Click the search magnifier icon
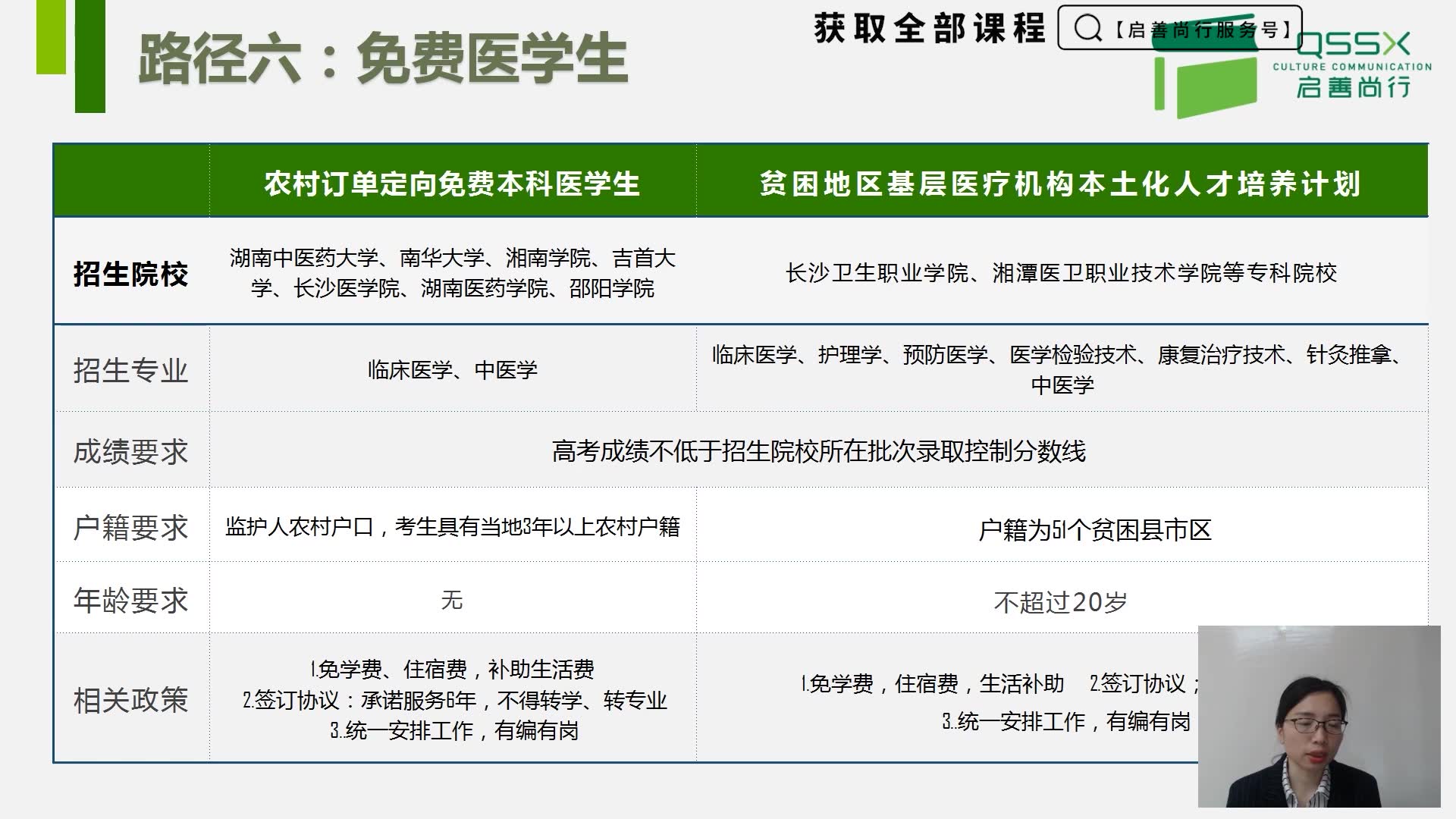 1087,29
